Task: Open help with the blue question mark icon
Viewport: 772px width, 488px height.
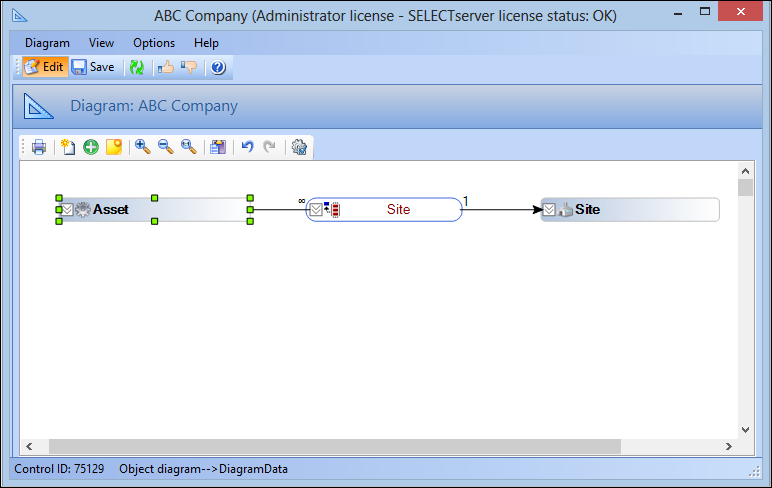Action: click(x=218, y=67)
